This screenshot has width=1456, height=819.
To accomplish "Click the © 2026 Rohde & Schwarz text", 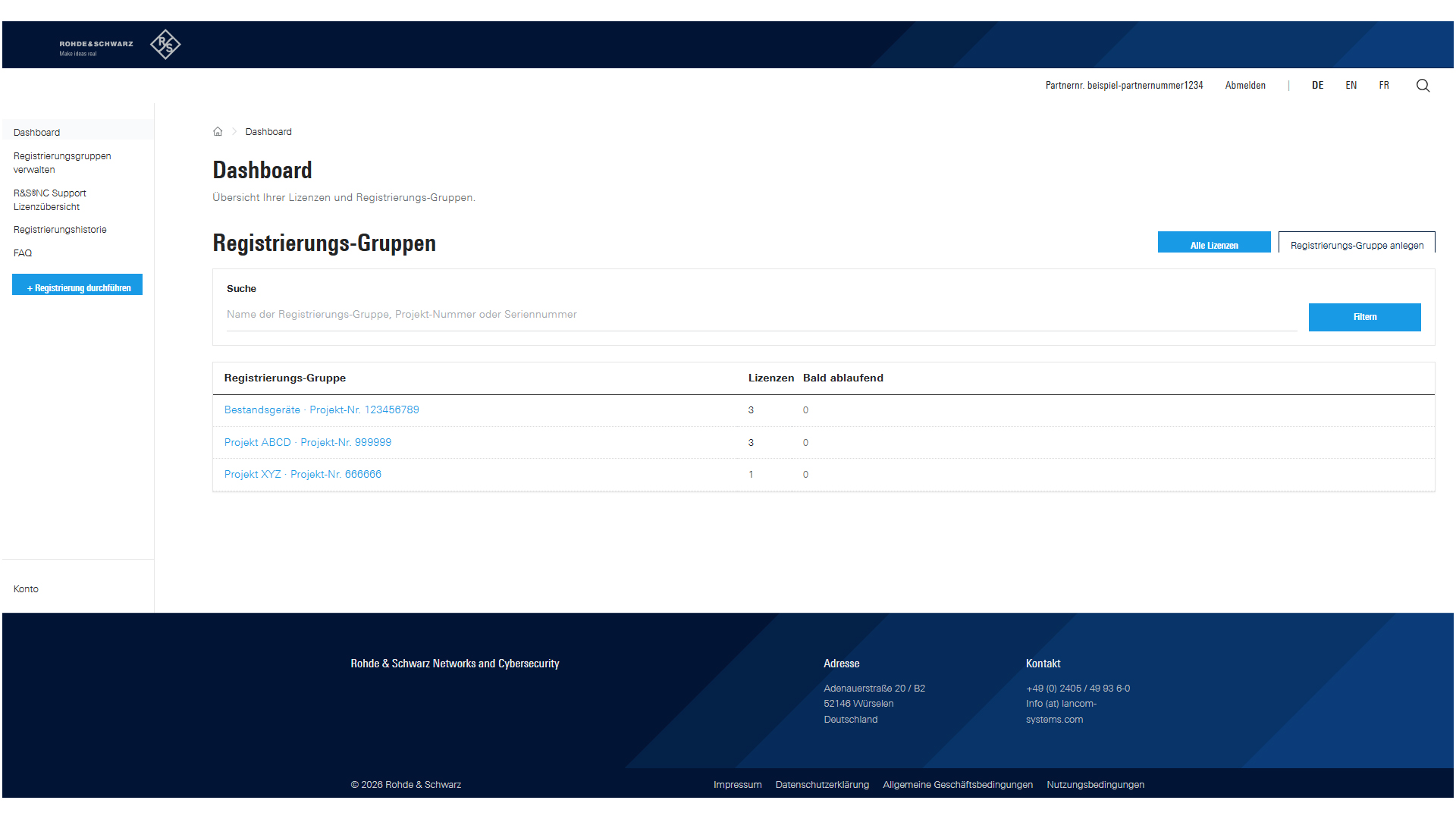I will pyautogui.click(x=406, y=785).
